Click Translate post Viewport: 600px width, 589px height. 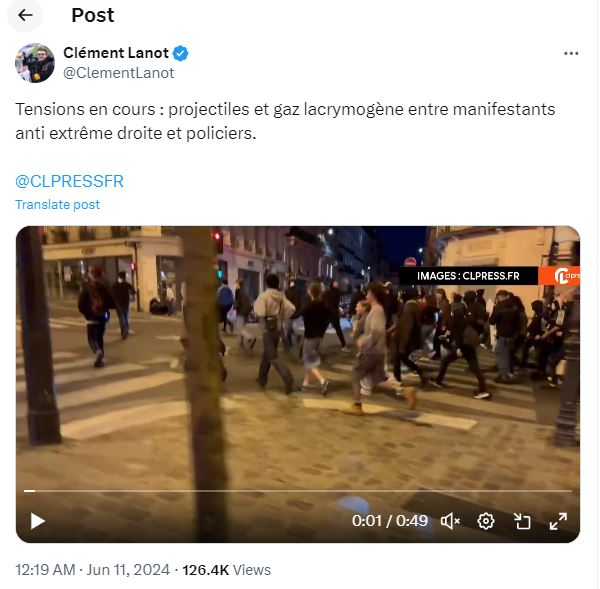click(57, 205)
